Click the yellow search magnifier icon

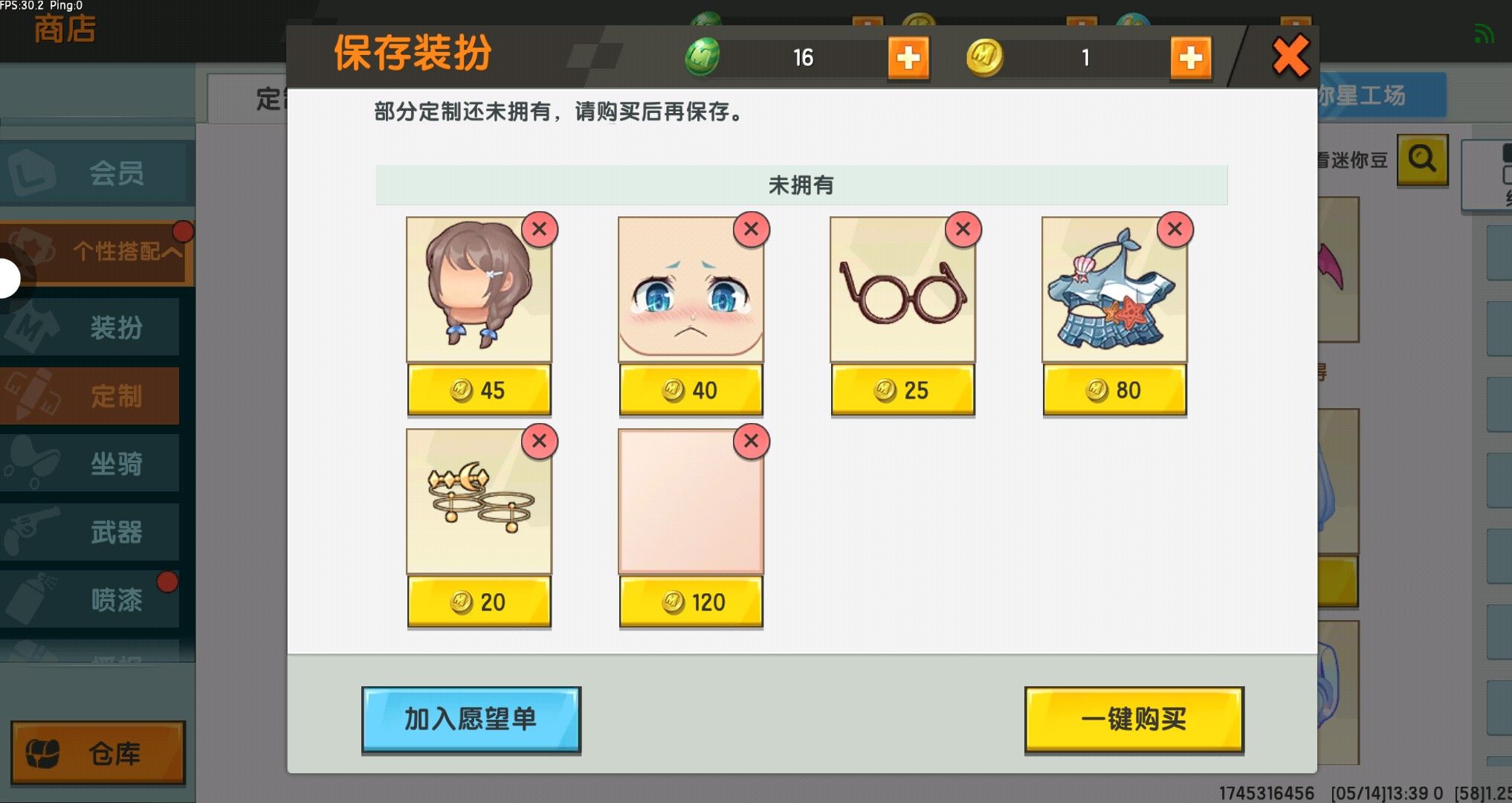pos(1423,159)
